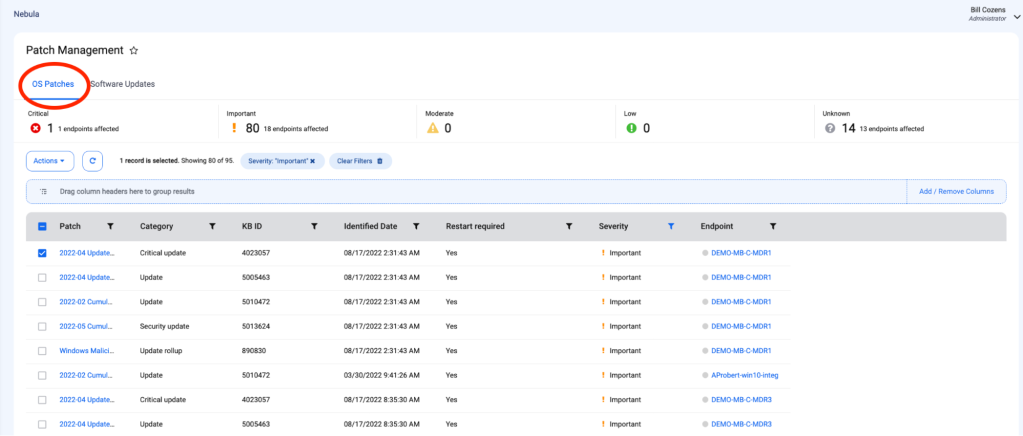
Task: Switch to the Software Updates tab
Action: tap(123, 84)
